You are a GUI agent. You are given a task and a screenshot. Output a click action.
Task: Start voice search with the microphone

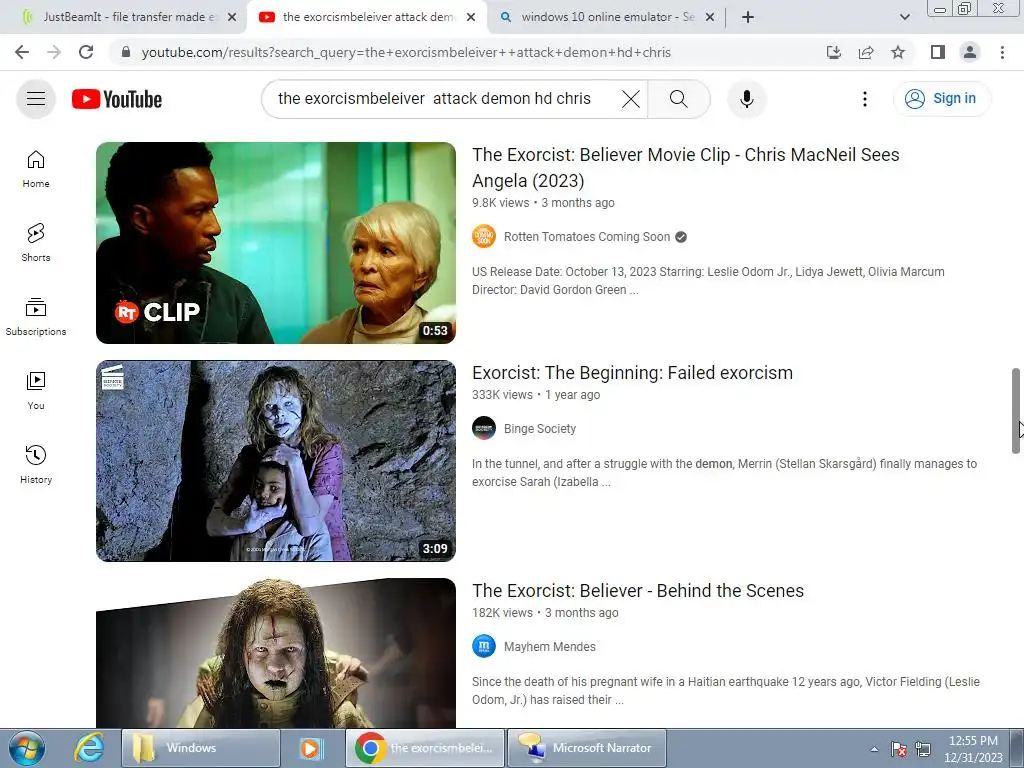pos(746,99)
